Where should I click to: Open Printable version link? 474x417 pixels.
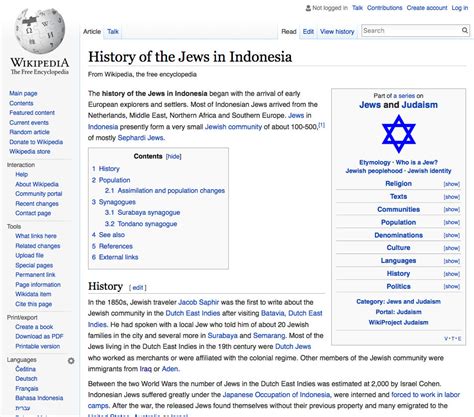[x=38, y=346]
